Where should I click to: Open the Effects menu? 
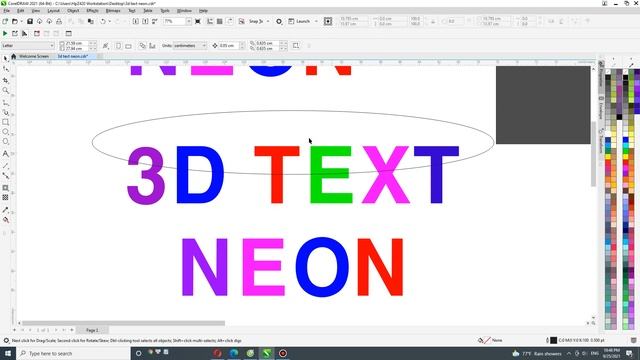tap(92, 11)
